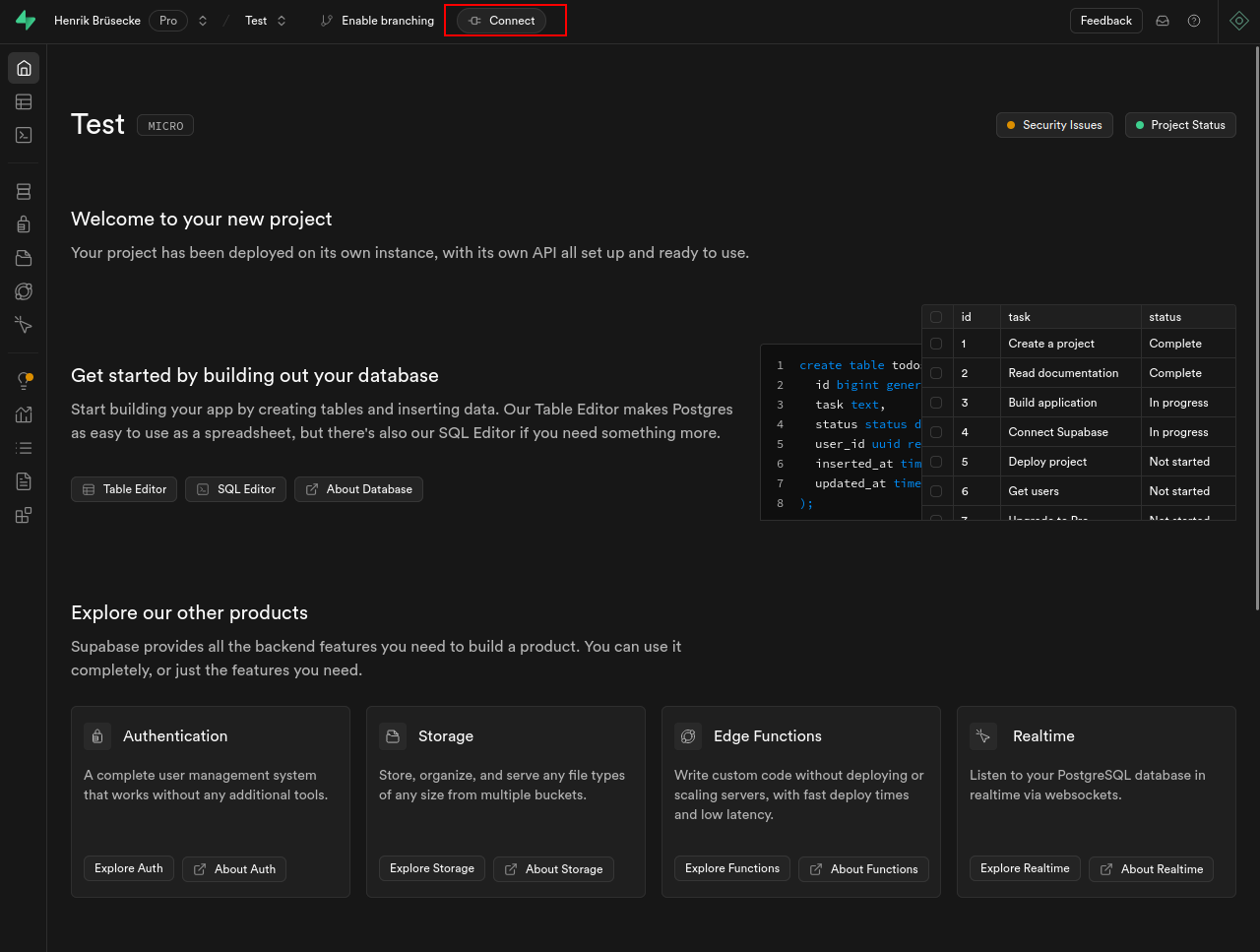Click the Supabase logo

coord(26,21)
